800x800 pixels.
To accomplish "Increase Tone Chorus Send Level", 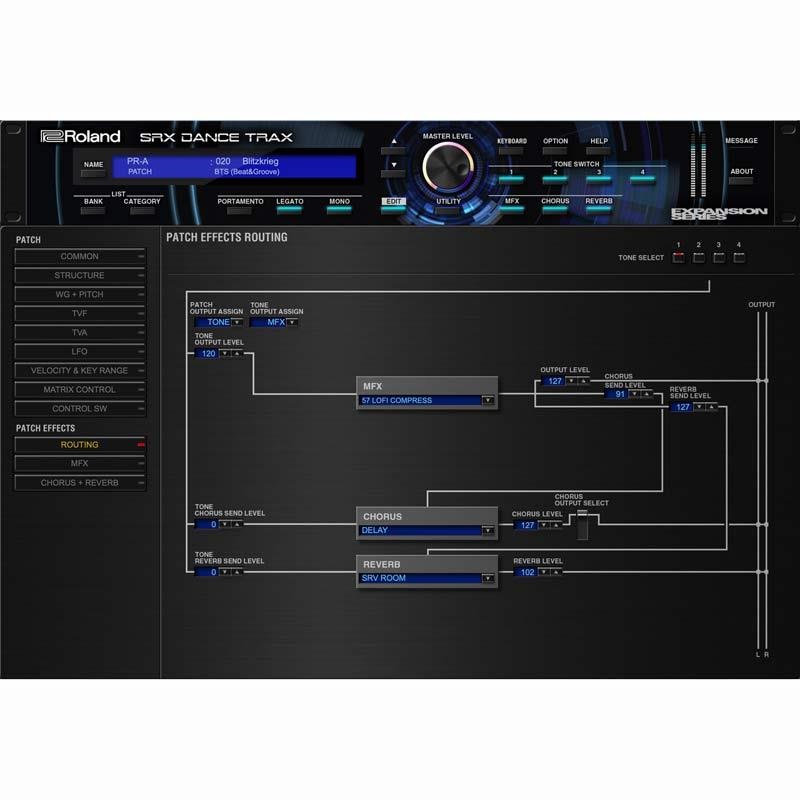I will (x=237, y=524).
